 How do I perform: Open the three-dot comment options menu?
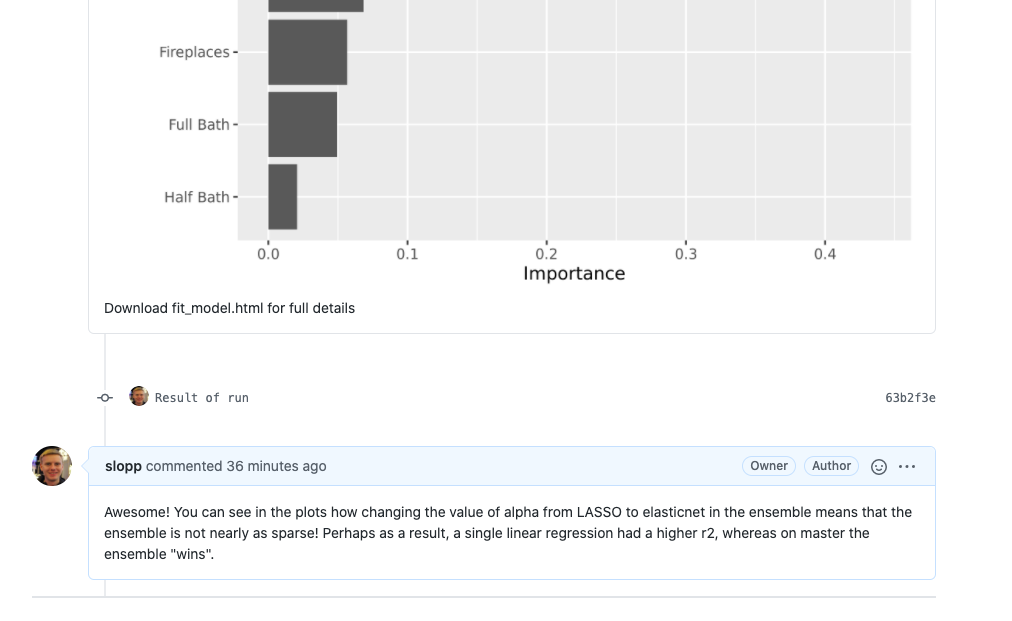pyautogui.click(x=907, y=467)
